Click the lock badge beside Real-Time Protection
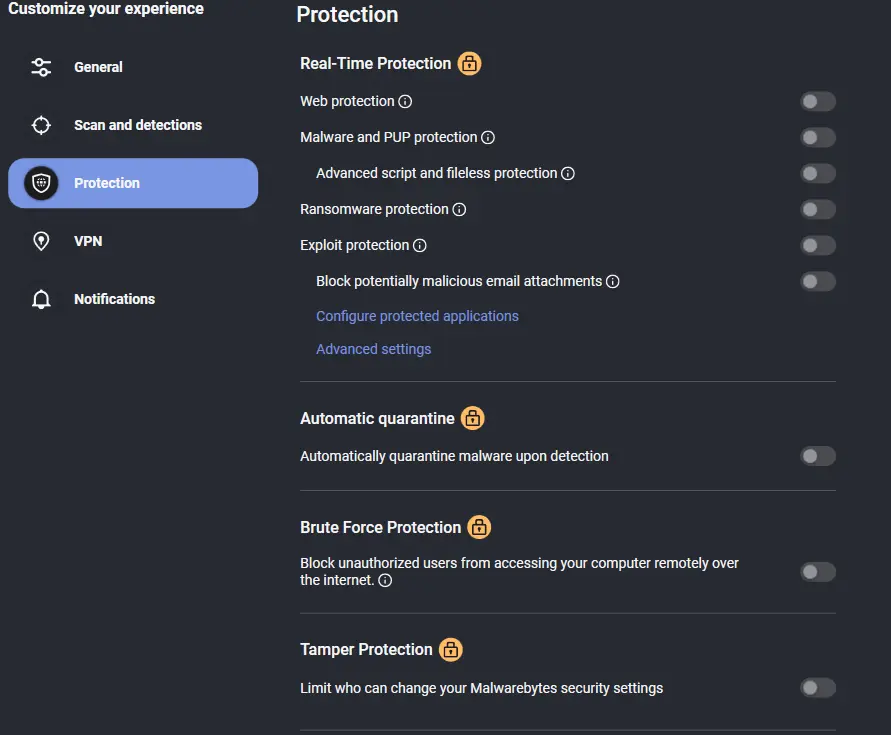Viewport: 891px width, 735px height. 469,64
